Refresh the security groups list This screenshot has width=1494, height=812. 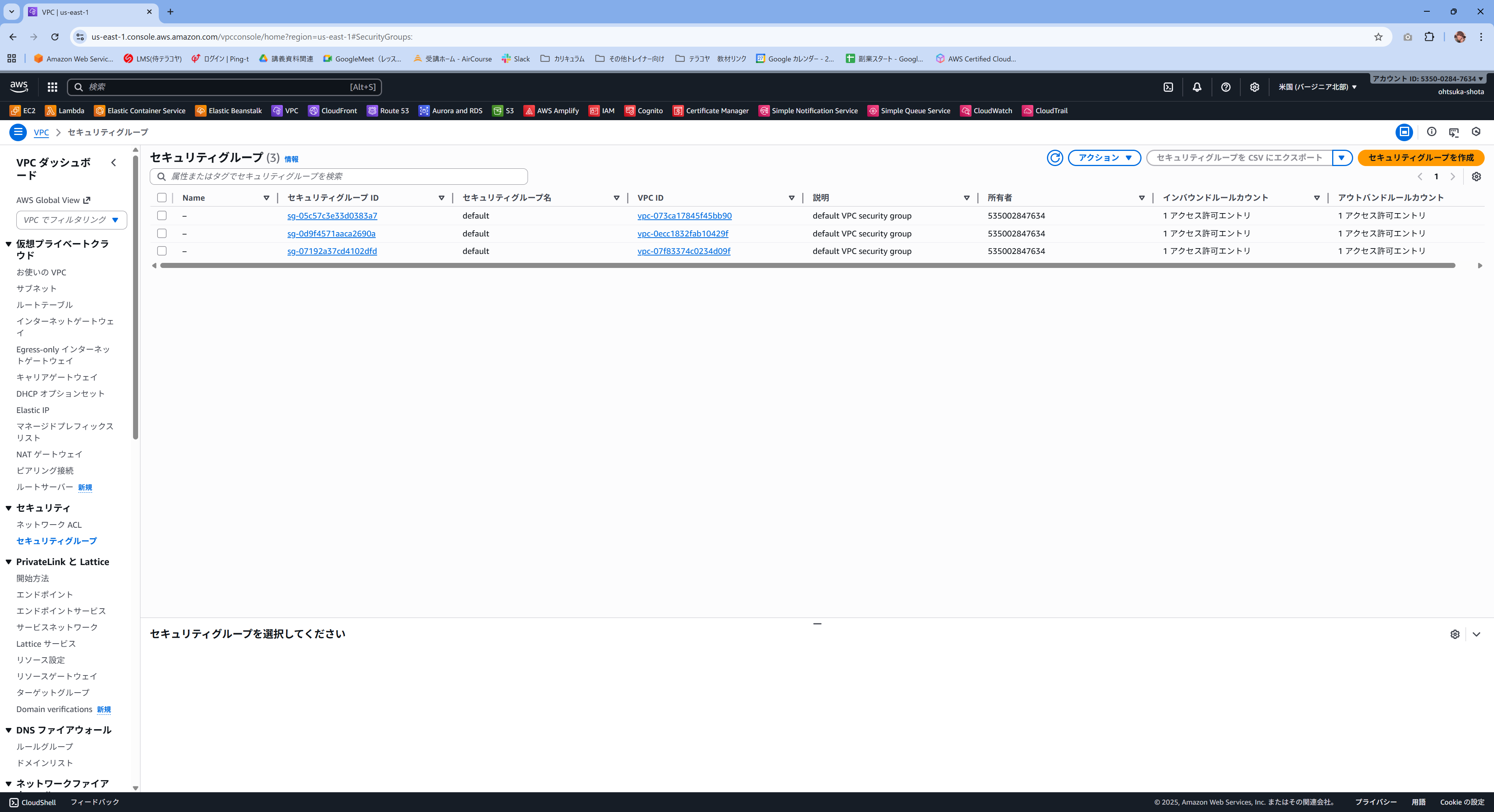[1054, 157]
